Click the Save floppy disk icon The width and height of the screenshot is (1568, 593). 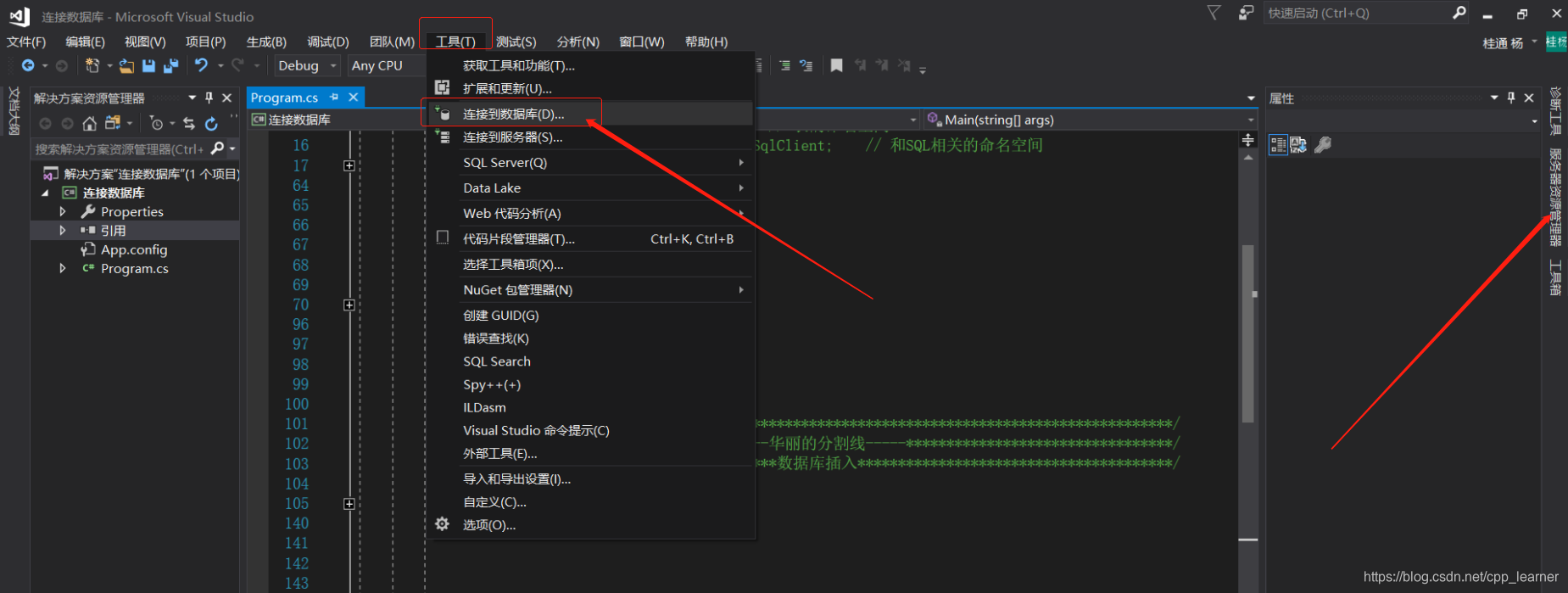(148, 65)
